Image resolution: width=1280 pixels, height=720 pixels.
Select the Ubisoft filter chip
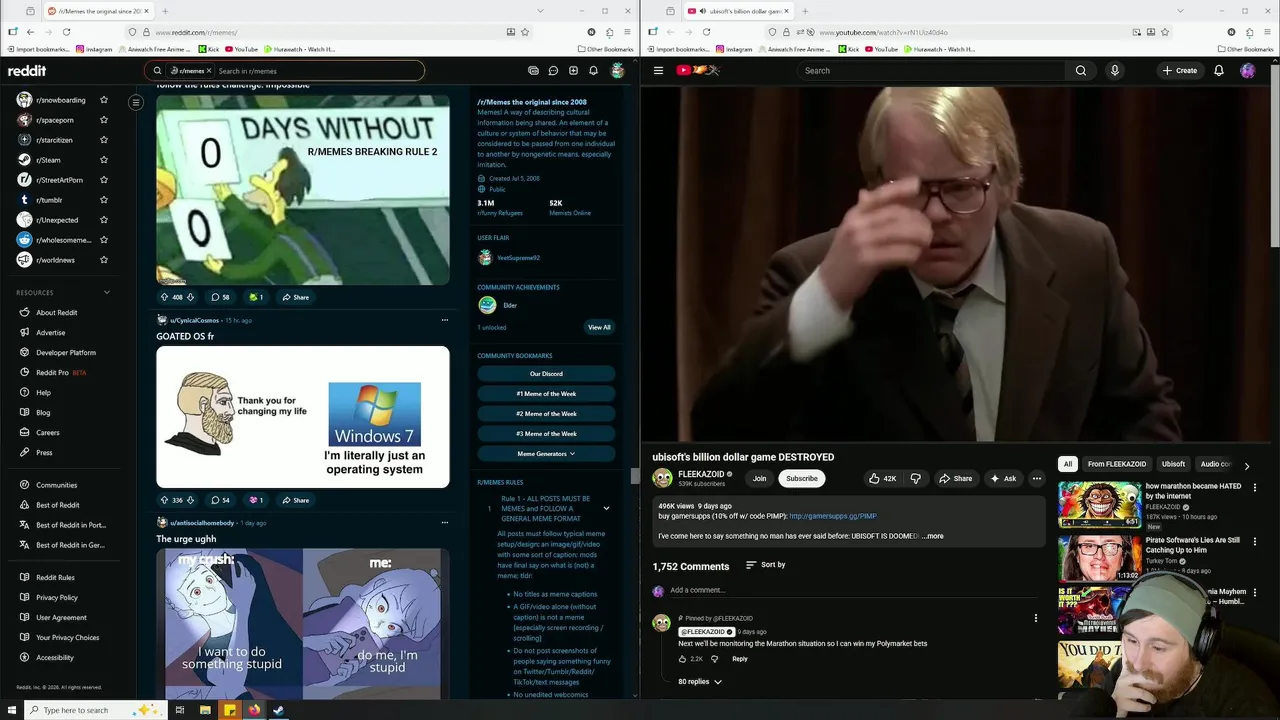click(x=1173, y=464)
